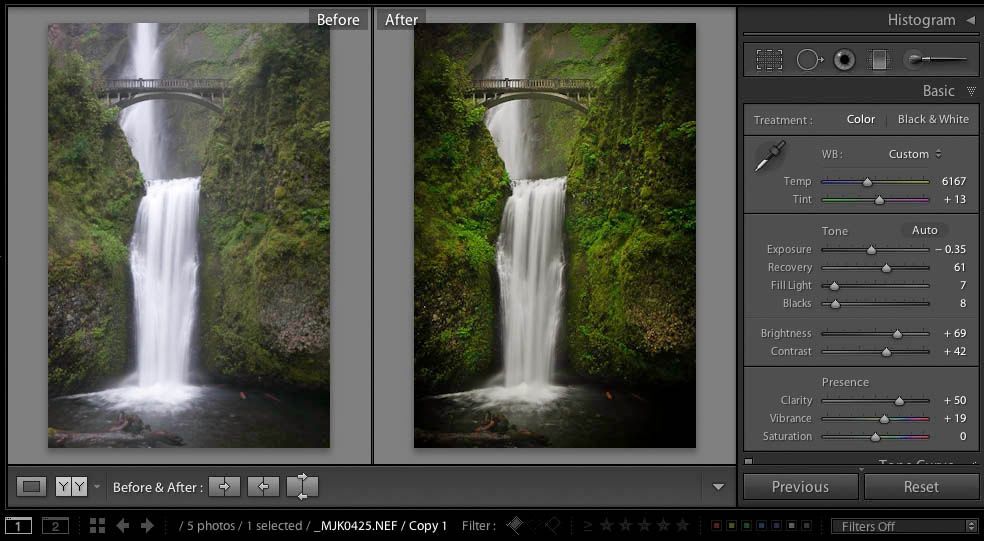Screen dimensions: 984x541
Task: Click the '5 photos / 1 selected' text
Action: pyautogui.click(x=244, y=526)
